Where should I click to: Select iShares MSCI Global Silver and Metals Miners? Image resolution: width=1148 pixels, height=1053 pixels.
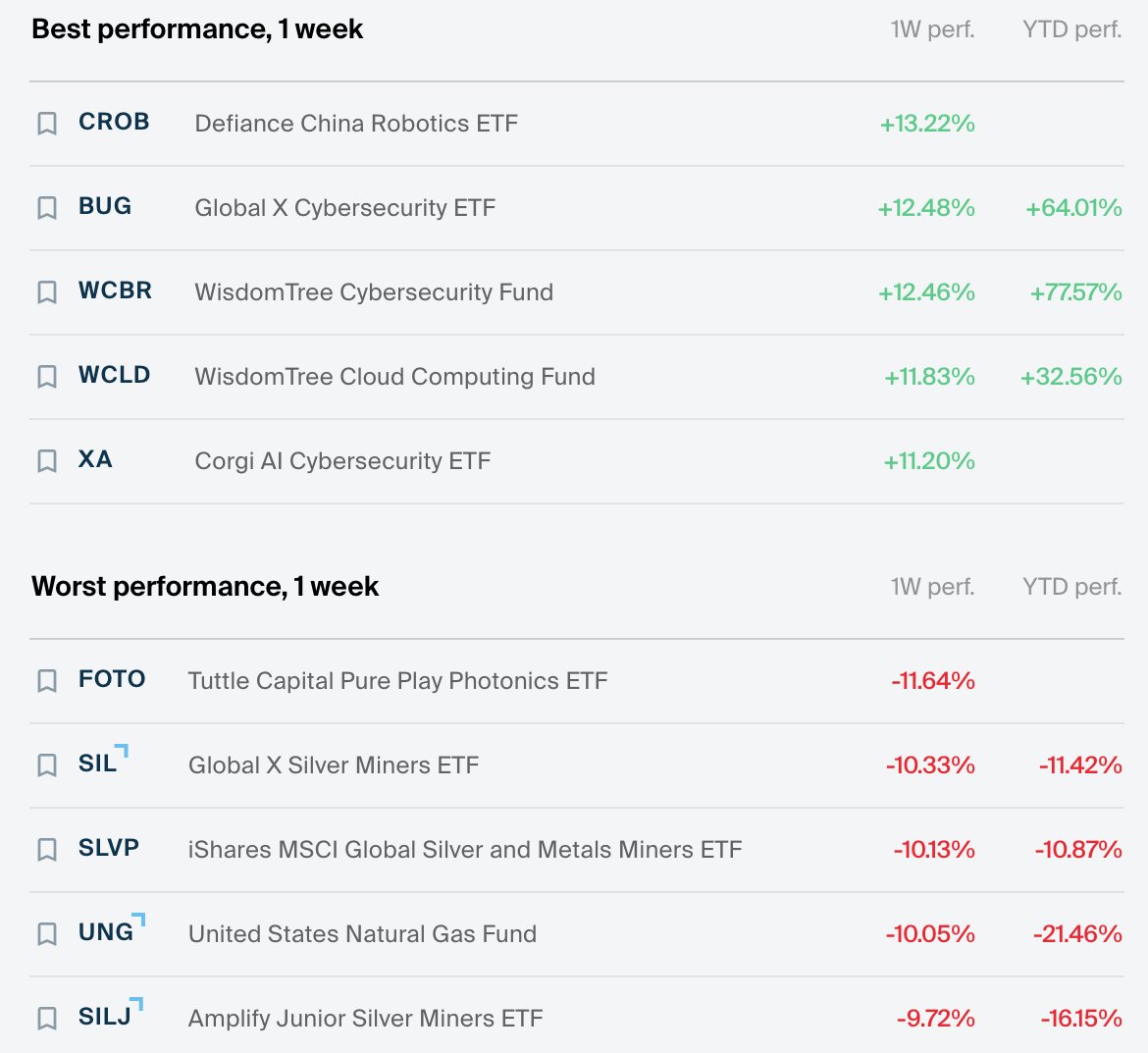tap(465, 850)
